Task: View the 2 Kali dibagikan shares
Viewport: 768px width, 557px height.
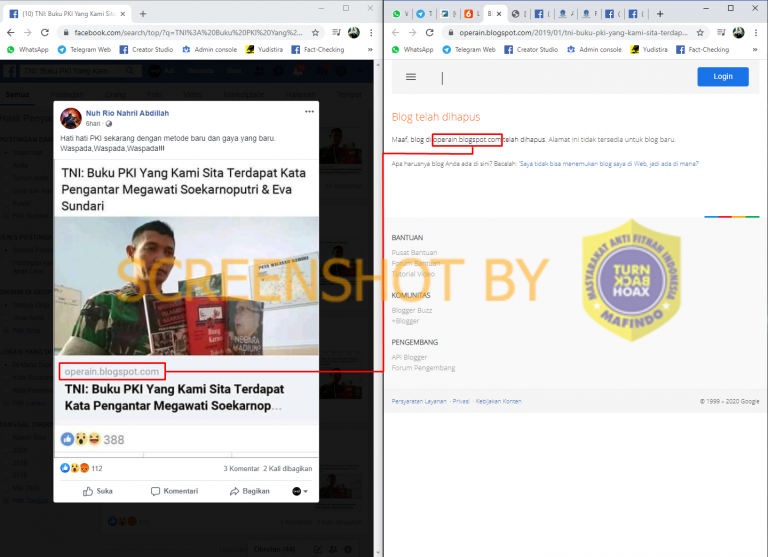Action: 288,468
